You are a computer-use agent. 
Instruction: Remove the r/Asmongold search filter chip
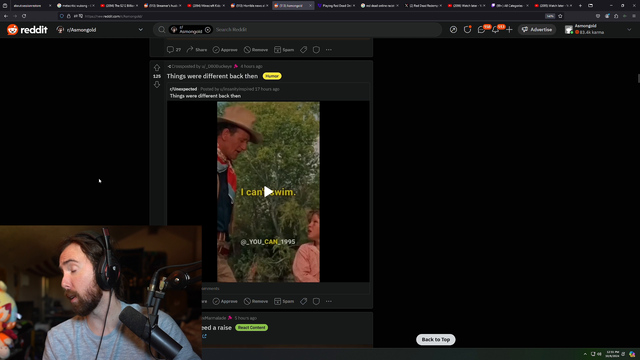(x=208, y=30)
